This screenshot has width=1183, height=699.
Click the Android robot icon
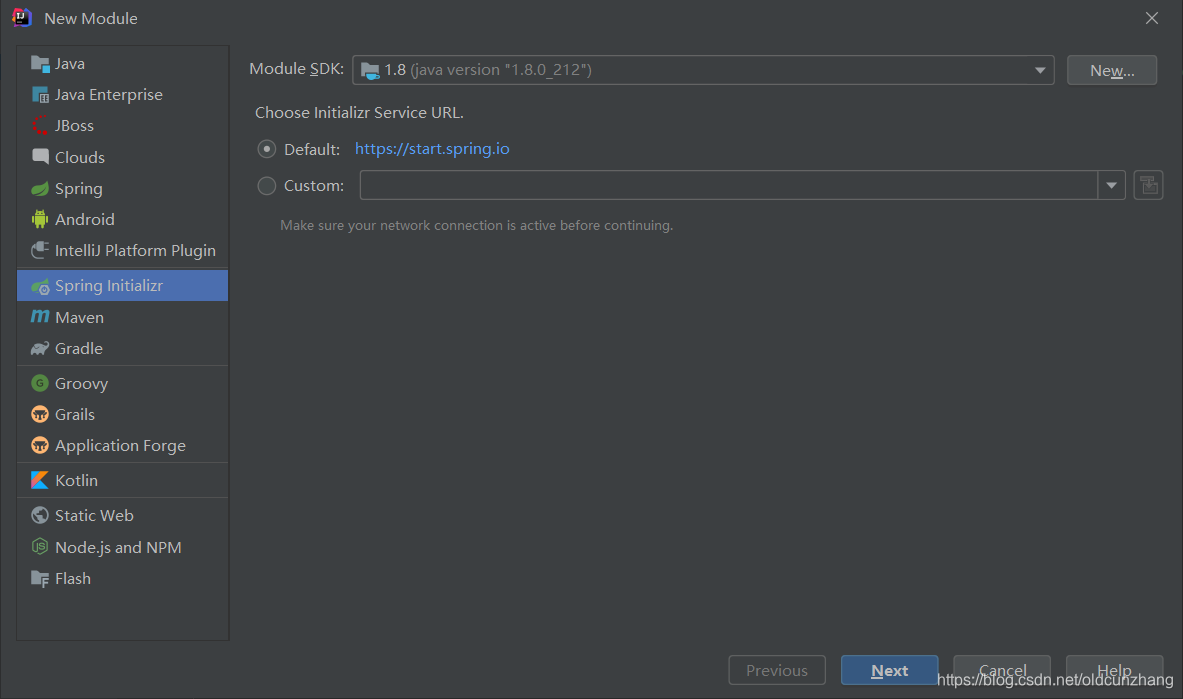click(40, 219)
